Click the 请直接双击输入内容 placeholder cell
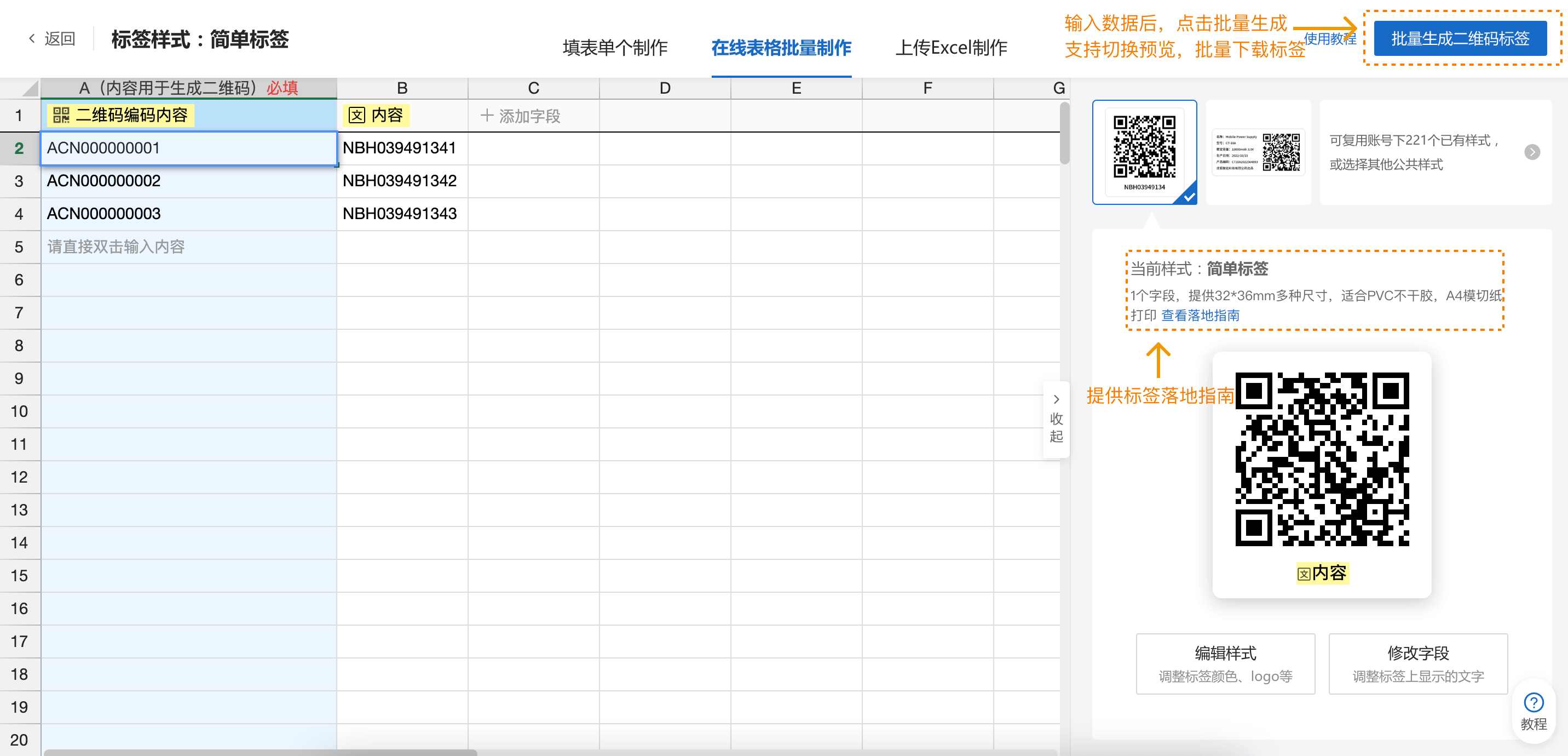1568x756 pixels. 189,247
